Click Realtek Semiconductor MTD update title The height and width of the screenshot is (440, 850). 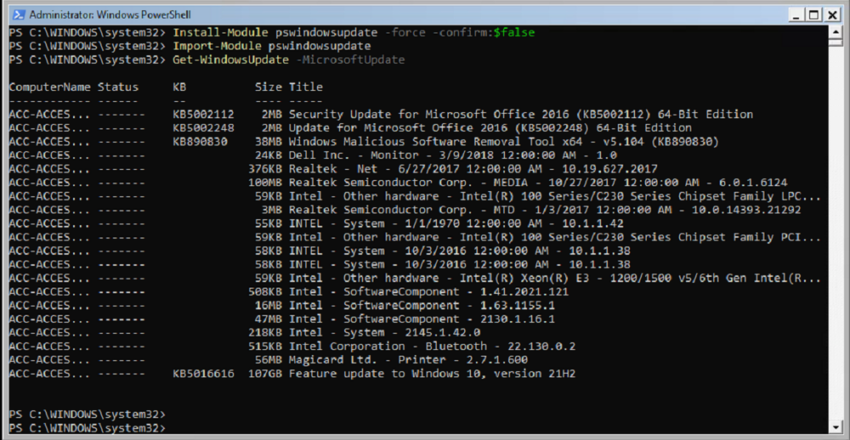click(x=545, y=210)
